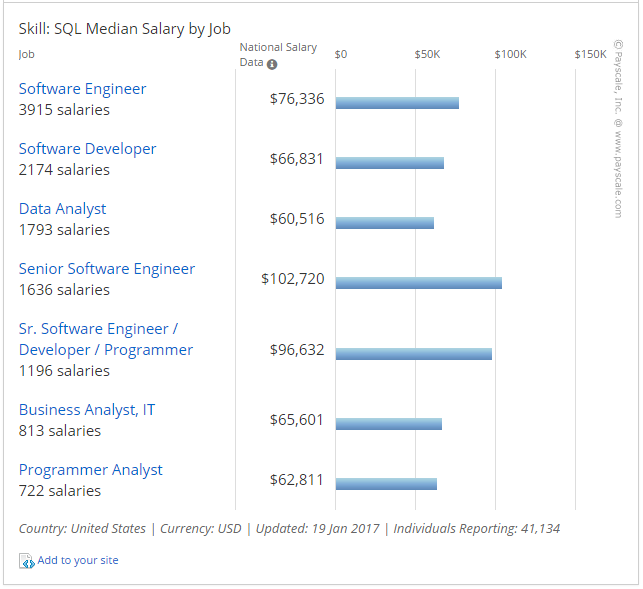Viewport: 643px width, 589px height.
Task: Click the Job column header
Action: pyautogui.click(x=26, y=55)
